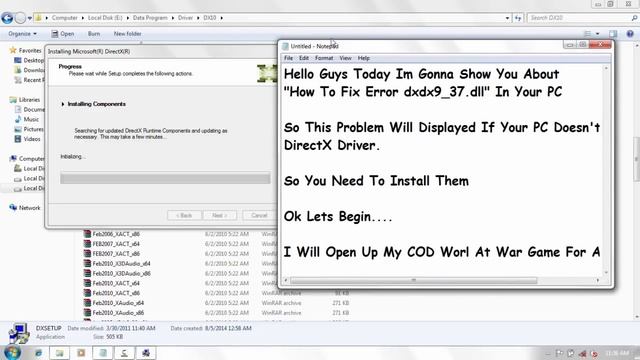Click Notepad horizontal scrollbar thumb
Screen dimensions: 640x360
413,280
